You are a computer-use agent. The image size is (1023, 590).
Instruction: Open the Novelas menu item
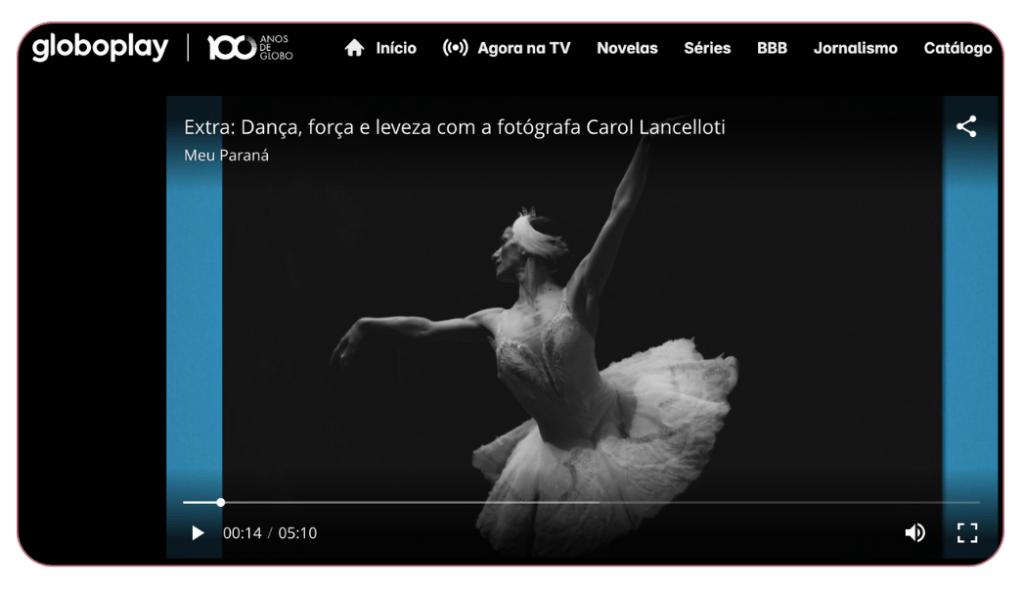tap(627, 48)
